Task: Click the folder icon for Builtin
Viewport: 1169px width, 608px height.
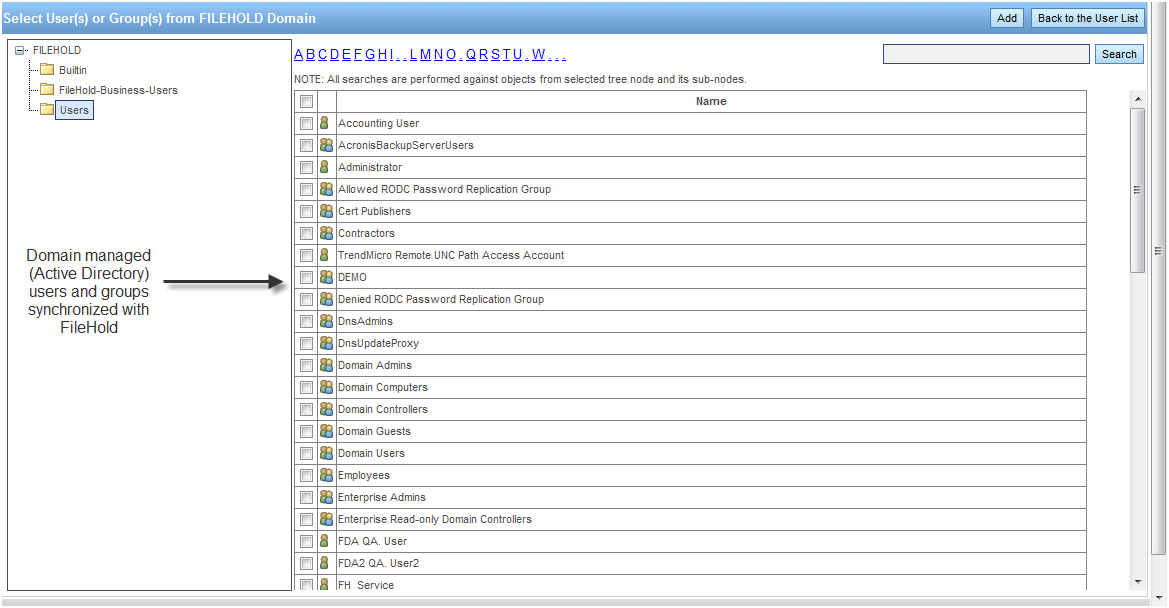Action: click(x=47, y=70)
